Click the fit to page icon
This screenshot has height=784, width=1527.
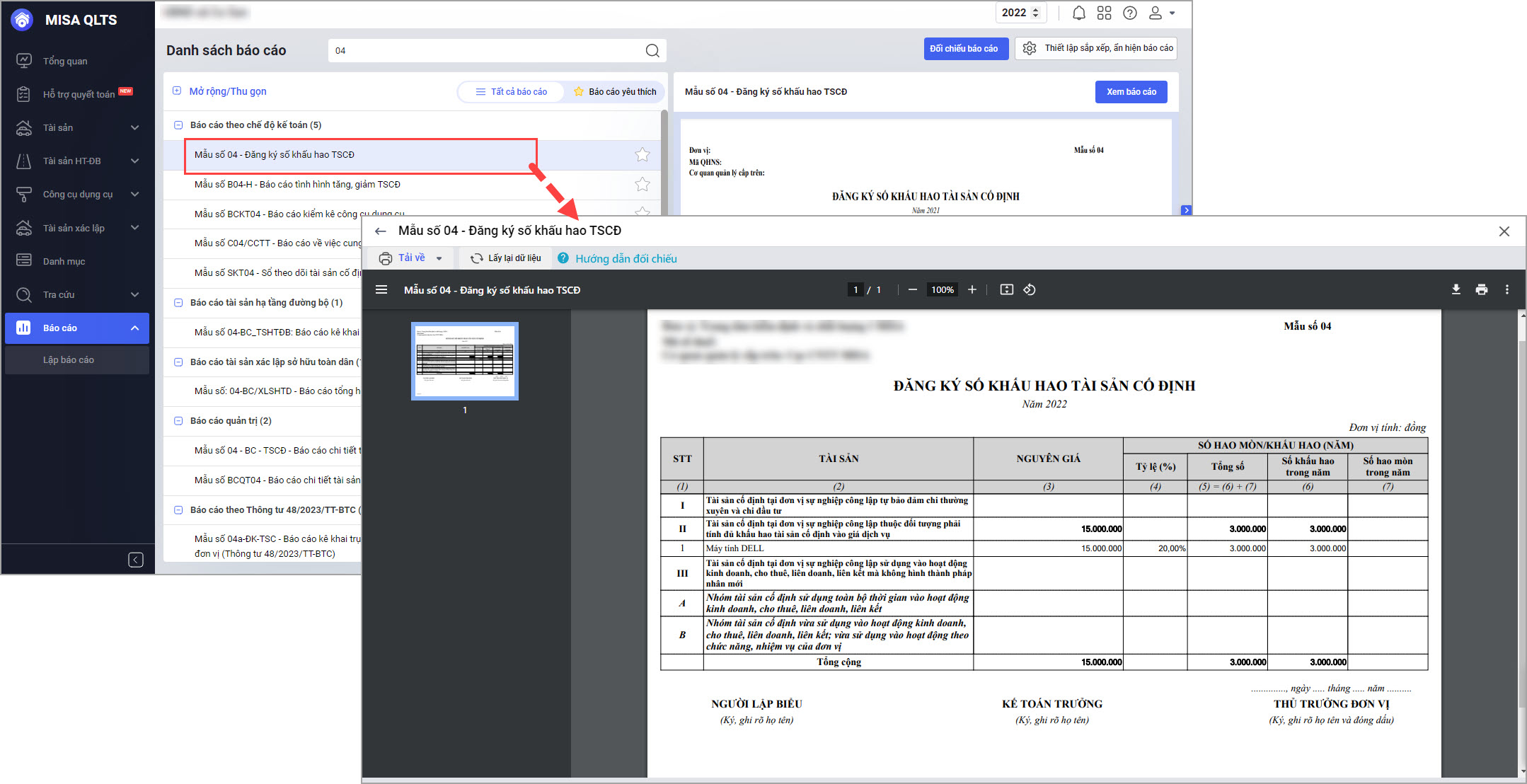pyautogui.click(x=1006, y=289)
